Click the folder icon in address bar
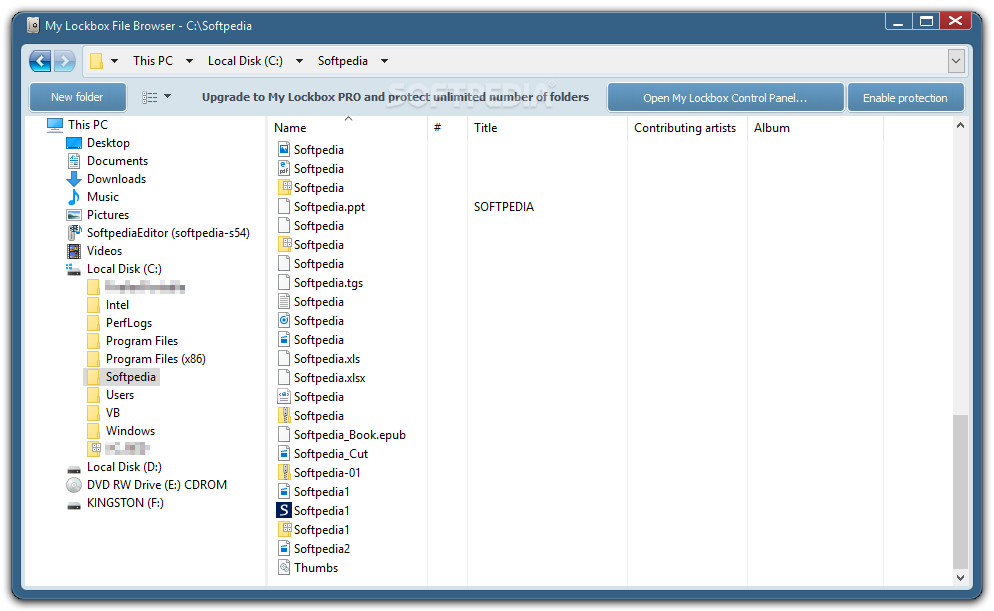The image size is (994, 611). pyautogui.click(x=96, y=61)
